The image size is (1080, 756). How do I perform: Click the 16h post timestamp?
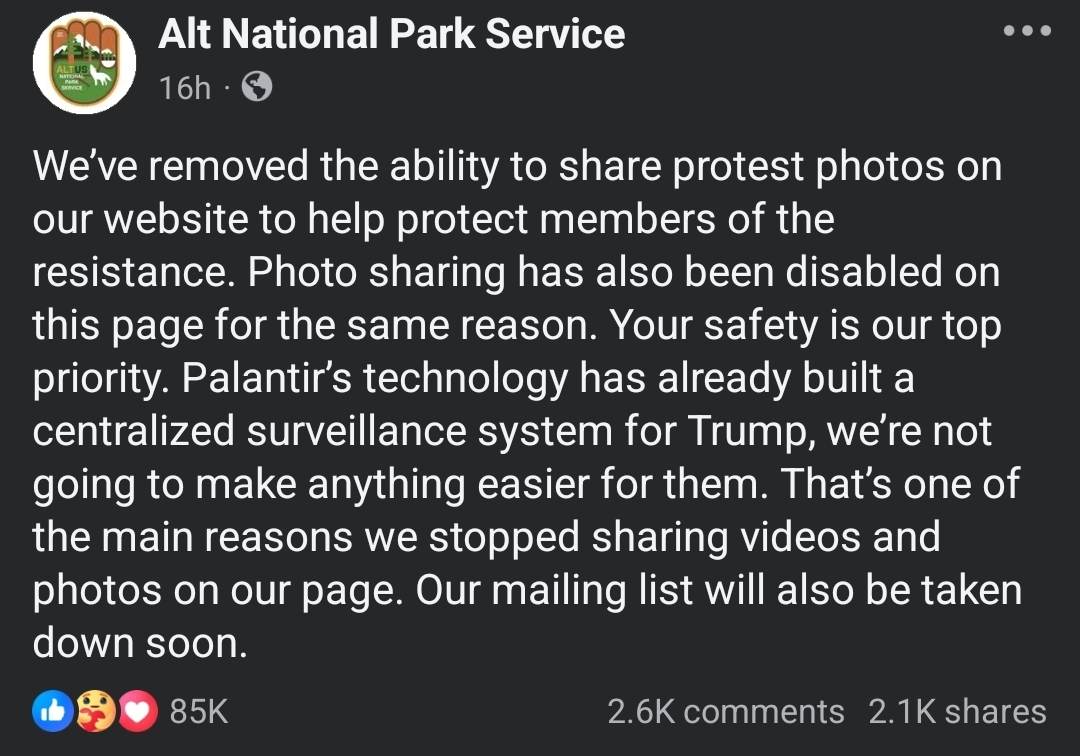185,88
